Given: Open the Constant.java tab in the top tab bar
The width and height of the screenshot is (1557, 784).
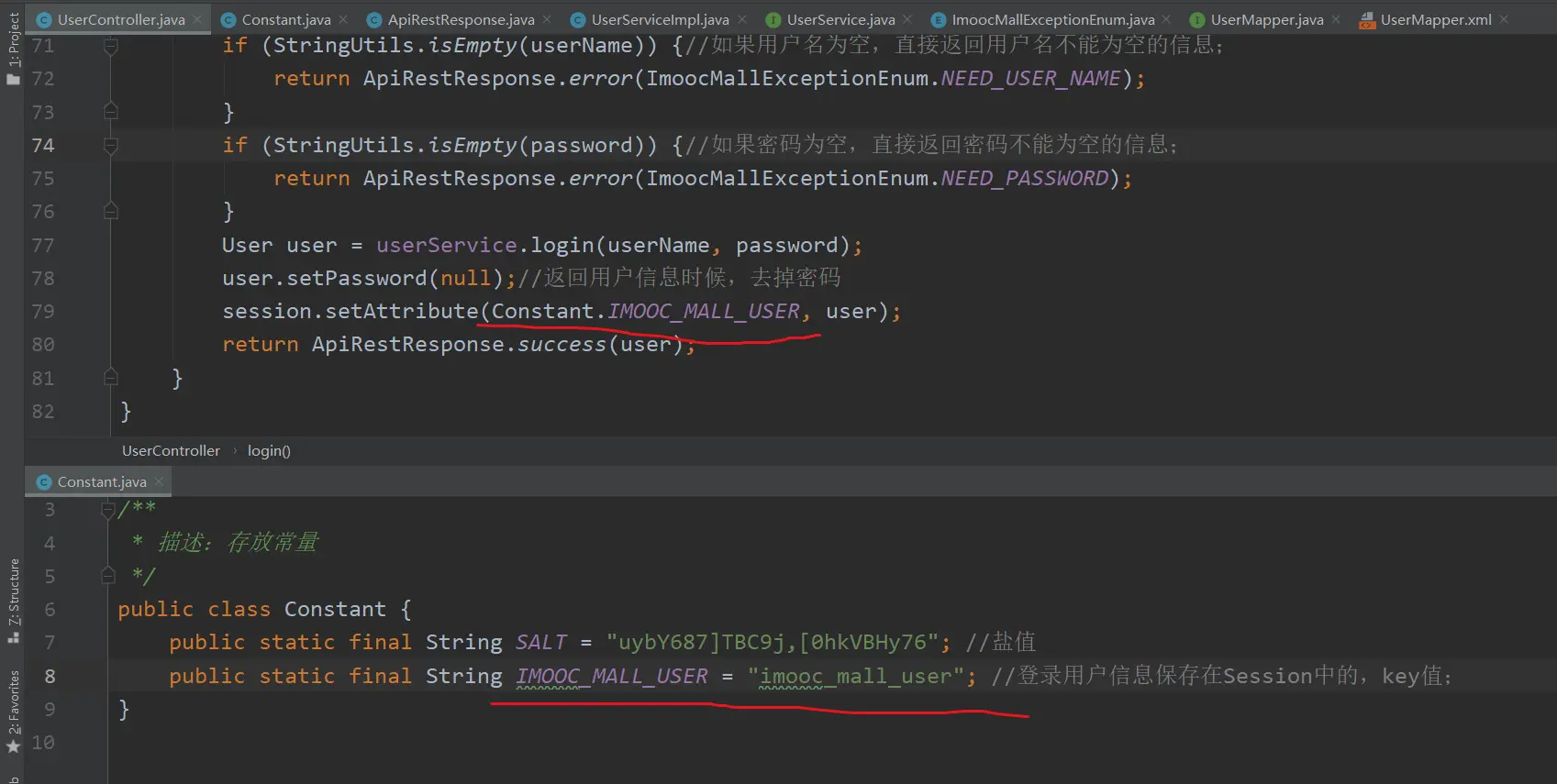Looking at the screenshot, I should tap(286, 19).
